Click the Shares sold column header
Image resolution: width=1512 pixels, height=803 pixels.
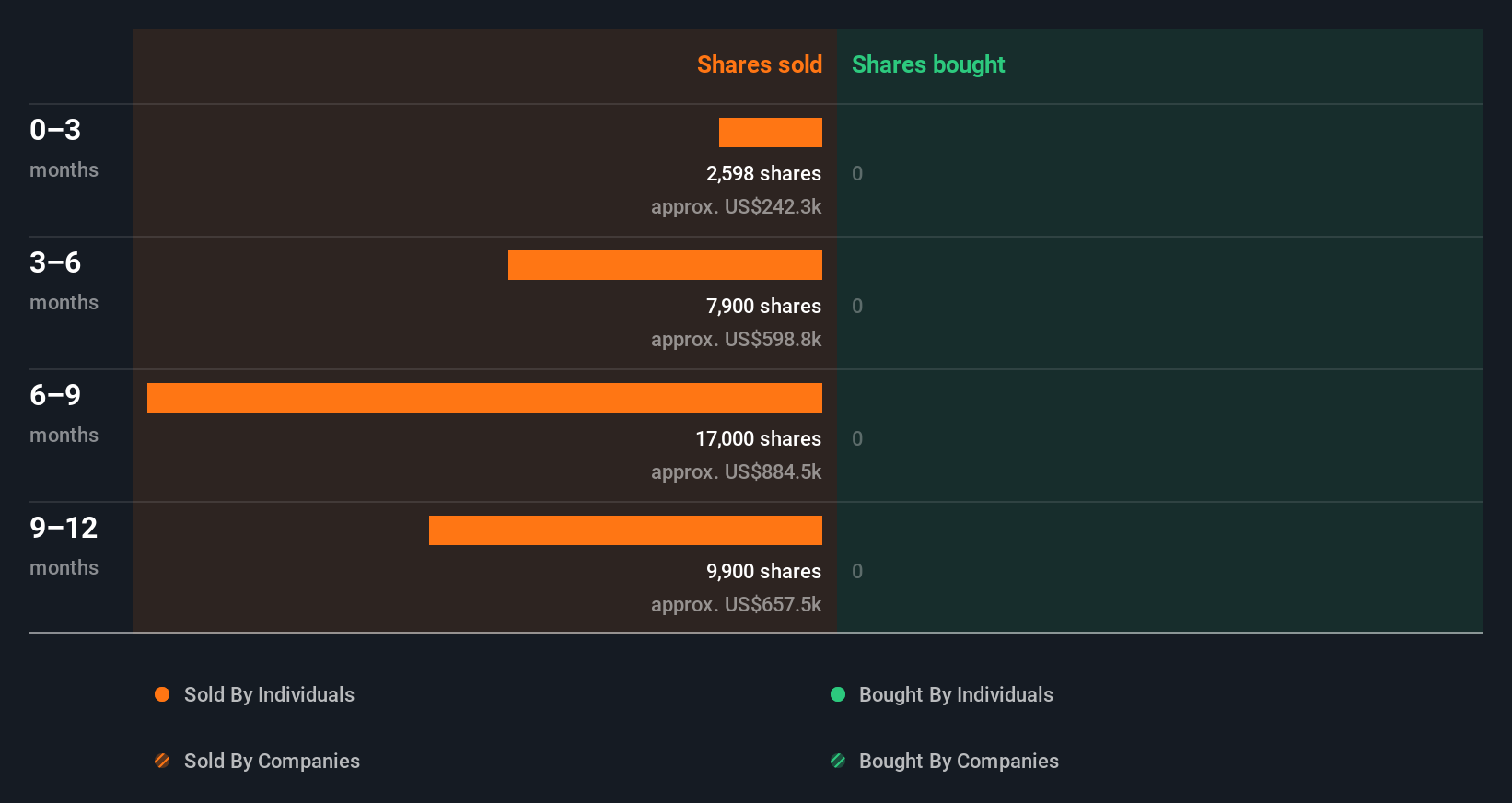760,64
